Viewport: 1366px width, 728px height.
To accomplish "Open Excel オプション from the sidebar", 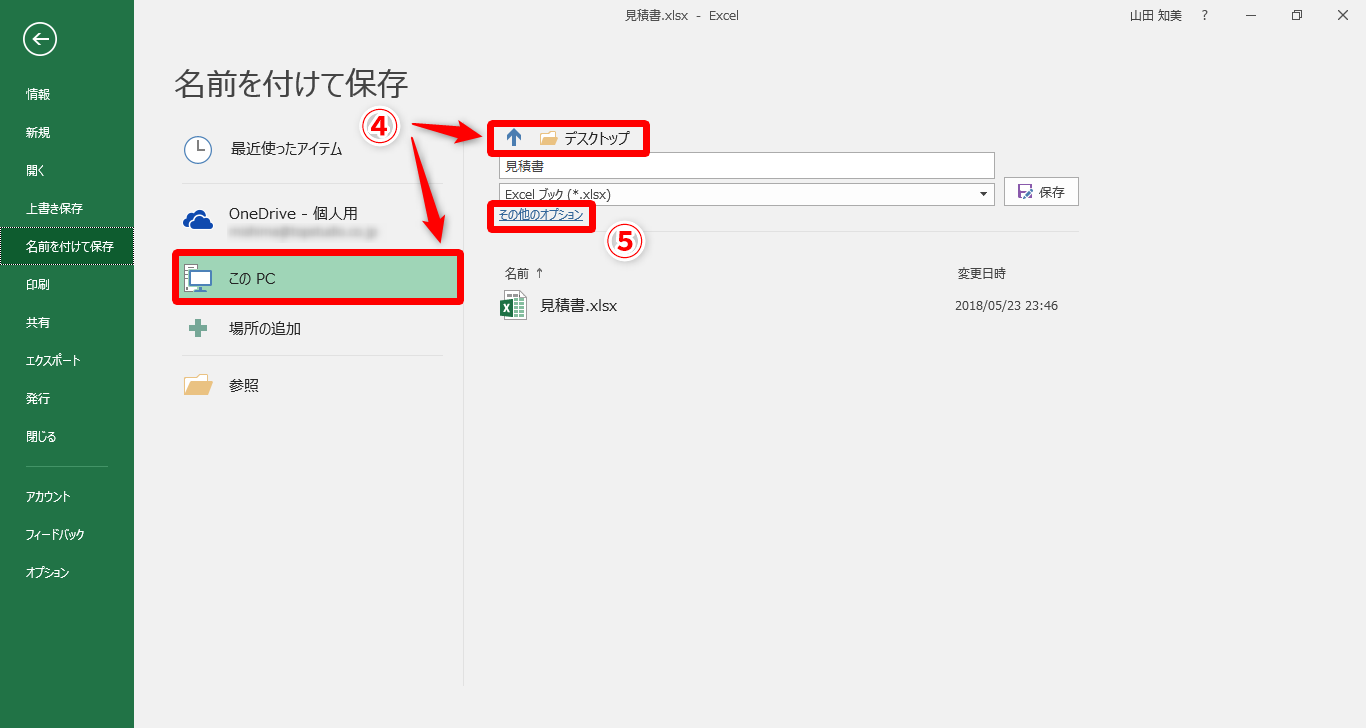I will point(48,572).
